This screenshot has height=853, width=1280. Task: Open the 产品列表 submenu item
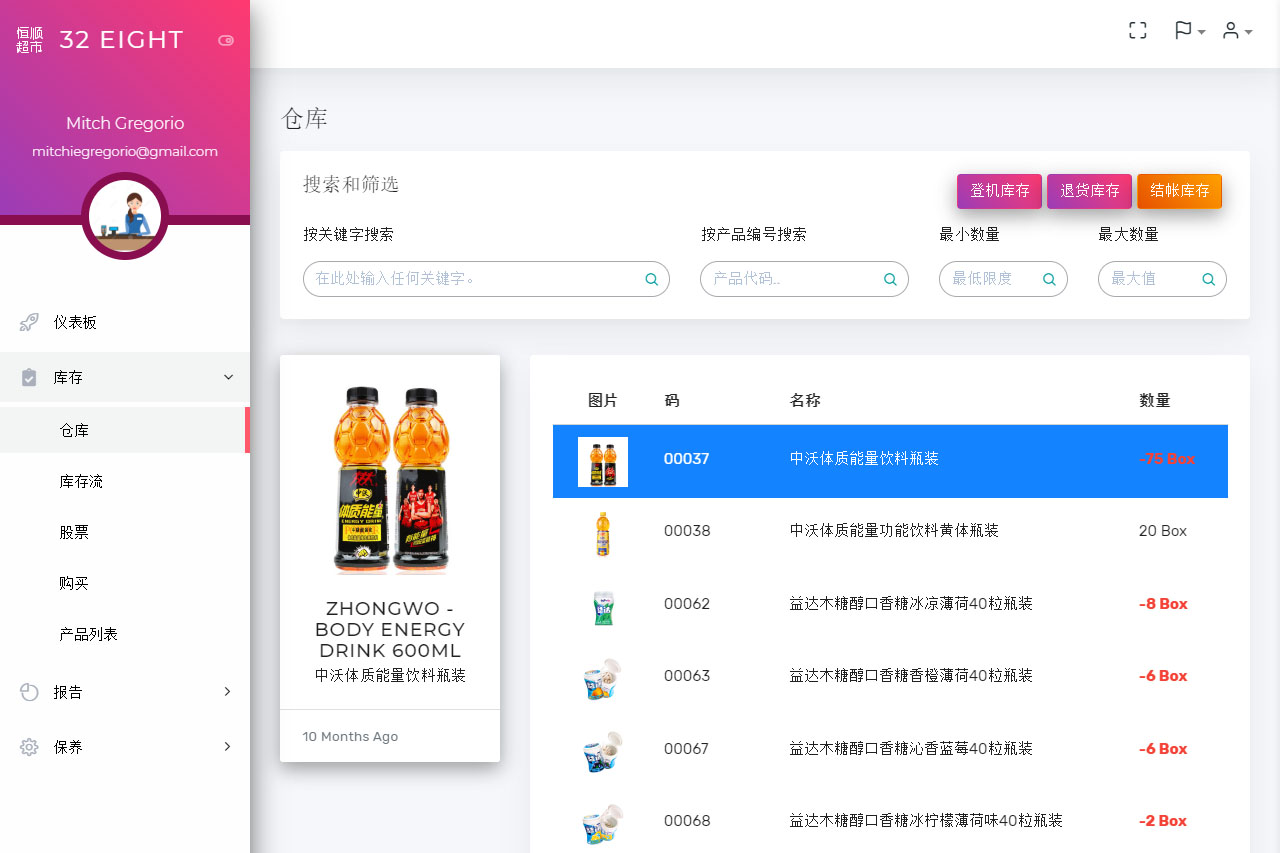(x=125, y=634)
